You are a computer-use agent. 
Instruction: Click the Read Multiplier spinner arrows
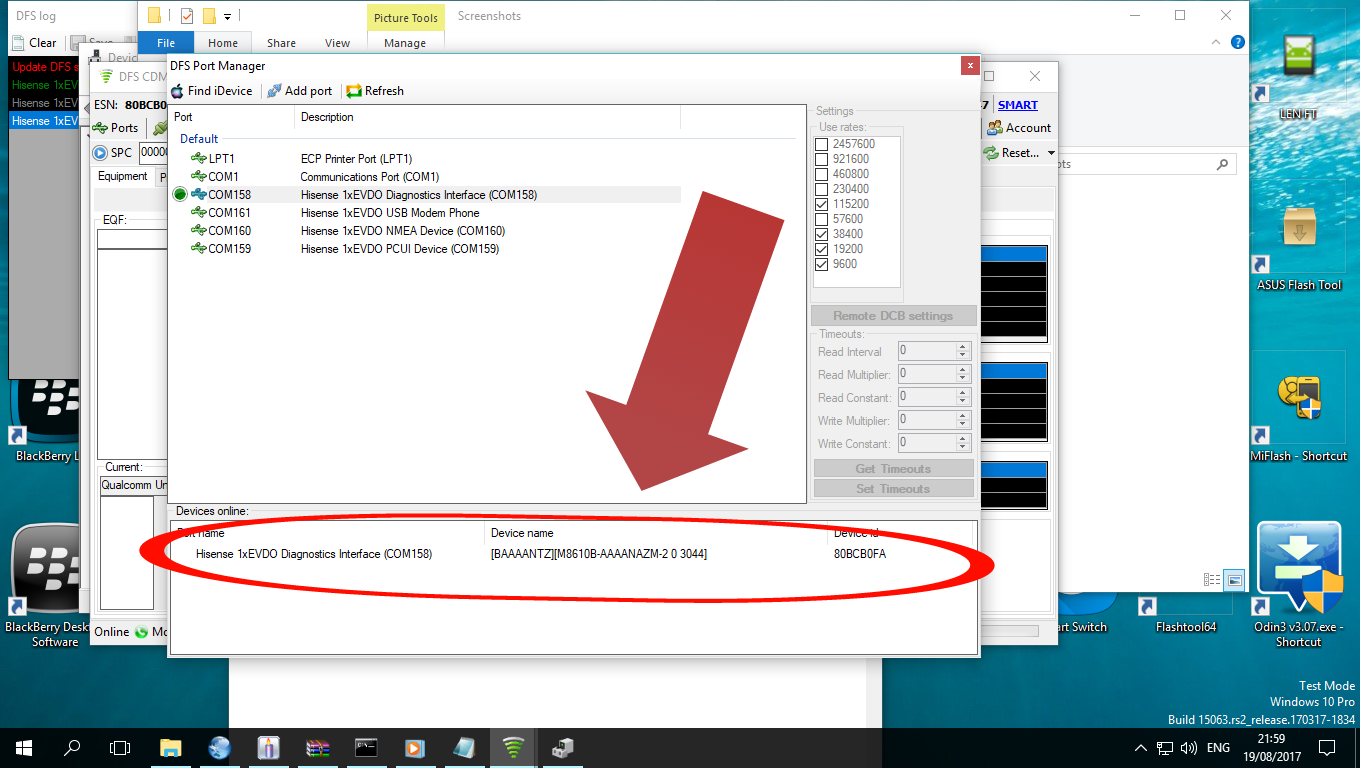coord(963,374)
